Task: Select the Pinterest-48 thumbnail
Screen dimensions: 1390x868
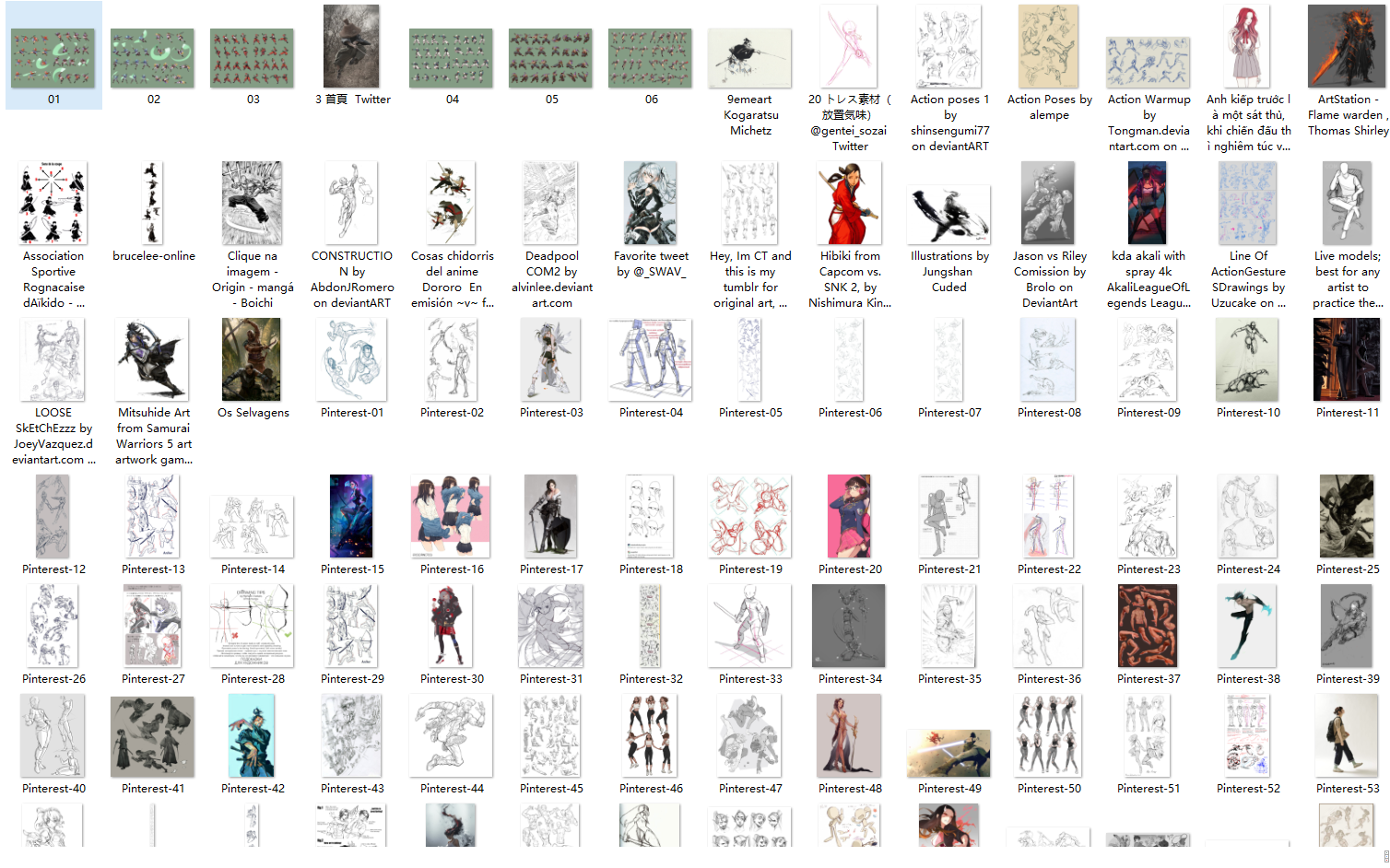Action: (850, 735)
